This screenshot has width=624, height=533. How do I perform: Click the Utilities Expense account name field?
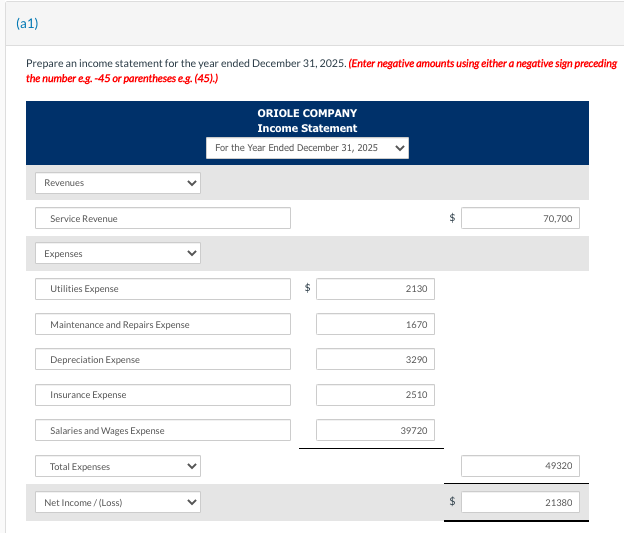pos(163,289)
